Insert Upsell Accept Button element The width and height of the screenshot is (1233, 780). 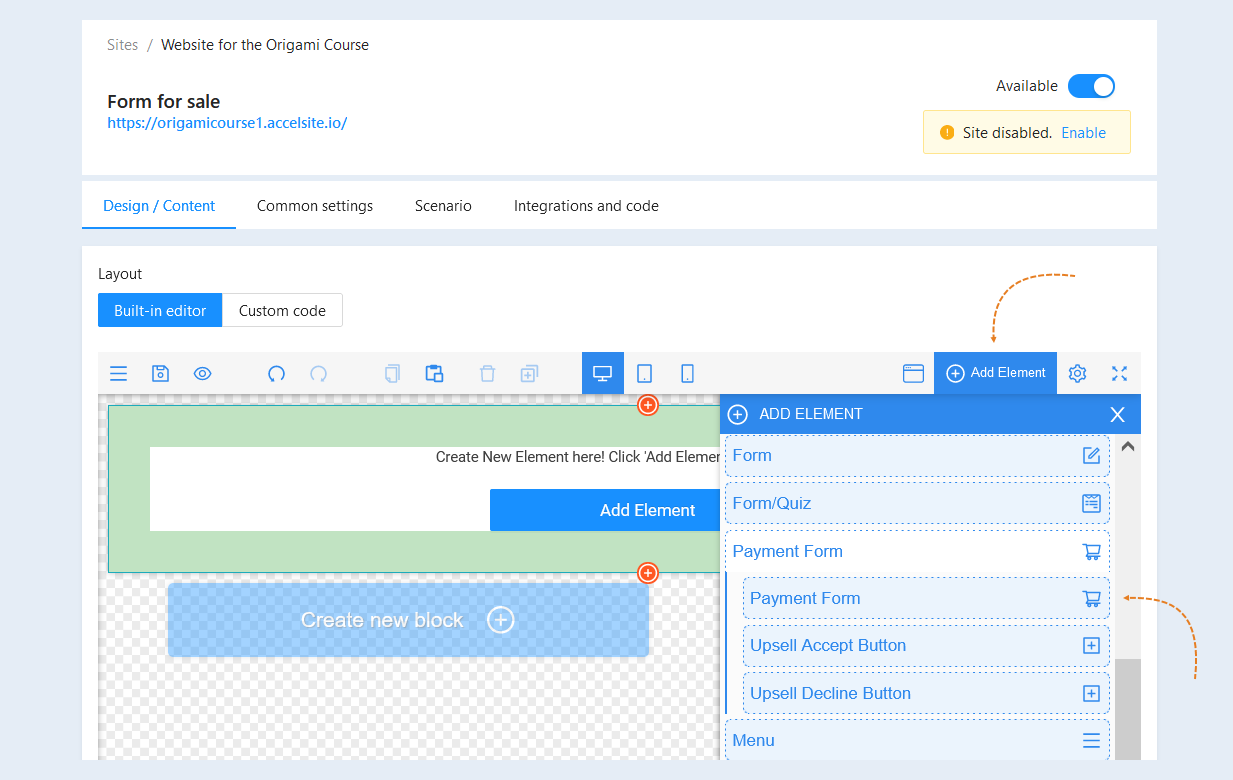926,646
